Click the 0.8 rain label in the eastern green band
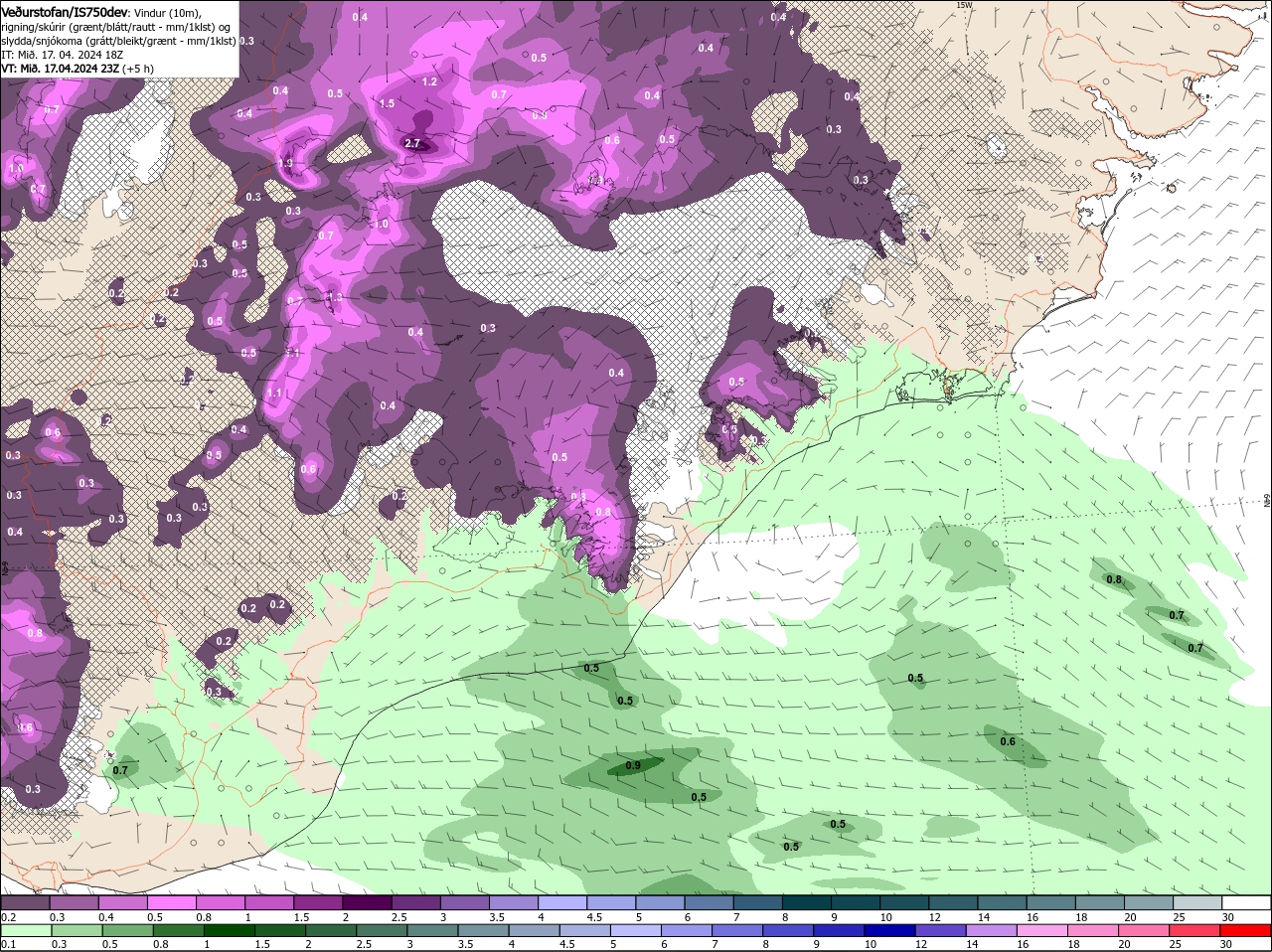Image resolution: width=1272 pixels, height=952 pixels. click(x=1114, y=580)
